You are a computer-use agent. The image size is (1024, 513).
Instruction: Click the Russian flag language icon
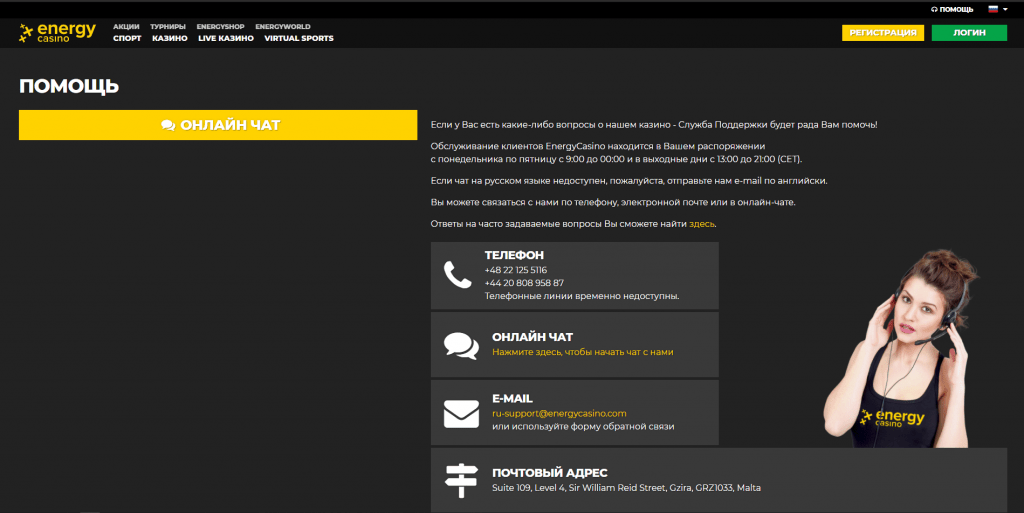[993, 9]
